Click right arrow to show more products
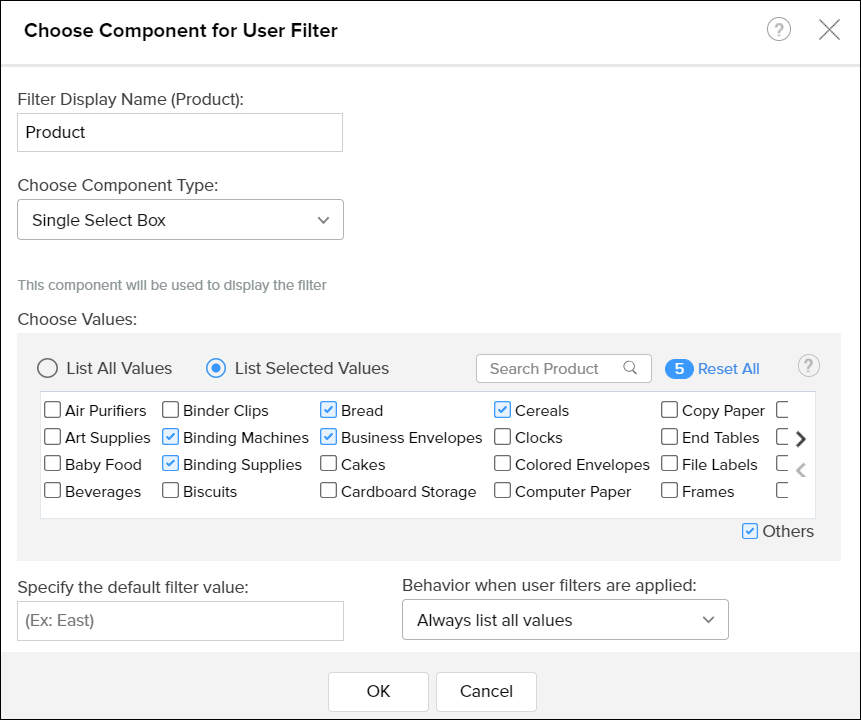The height and width of the screenshot is (720, 861). click(800, 439)
